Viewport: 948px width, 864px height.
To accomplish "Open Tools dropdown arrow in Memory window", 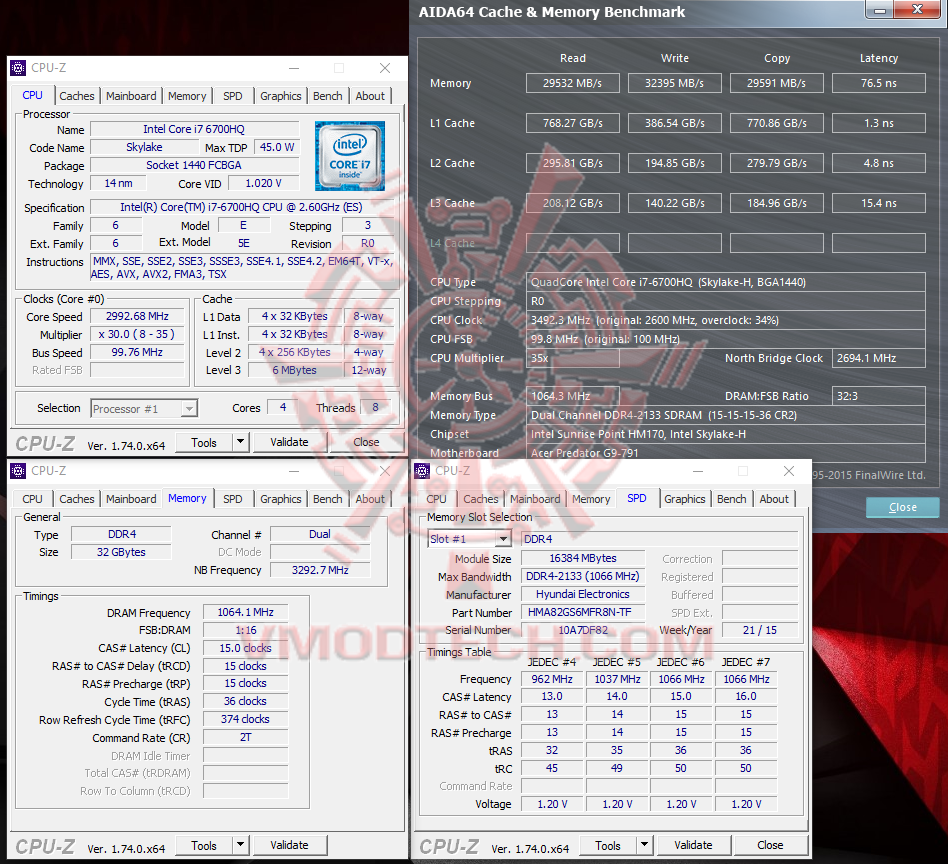I will (x=241, y=845).
